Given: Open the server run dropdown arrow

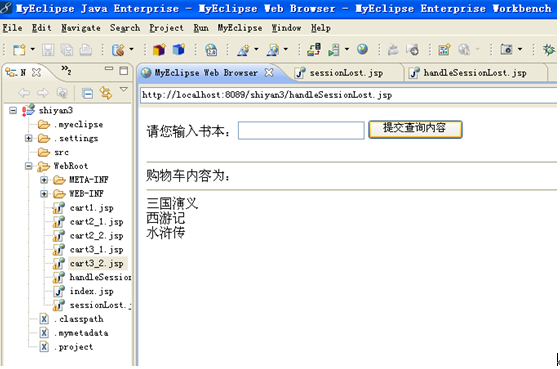Looking at the screenshot, I should pos(347,49).
